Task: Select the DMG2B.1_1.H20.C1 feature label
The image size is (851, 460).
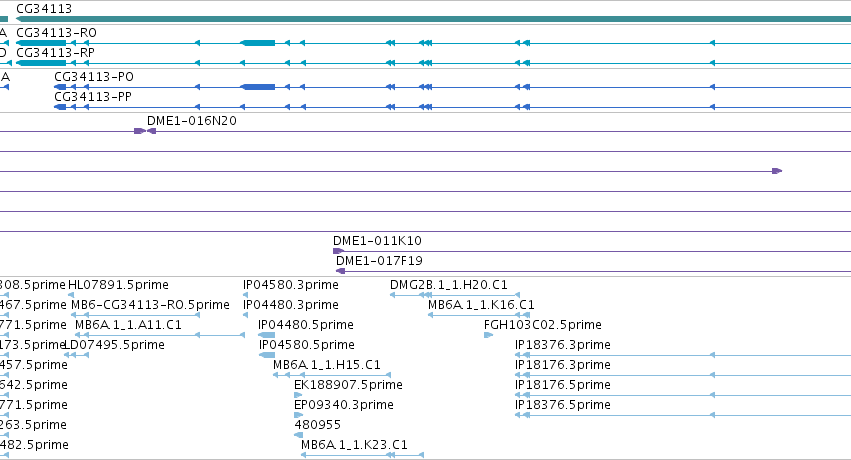Action: [449, 284]
